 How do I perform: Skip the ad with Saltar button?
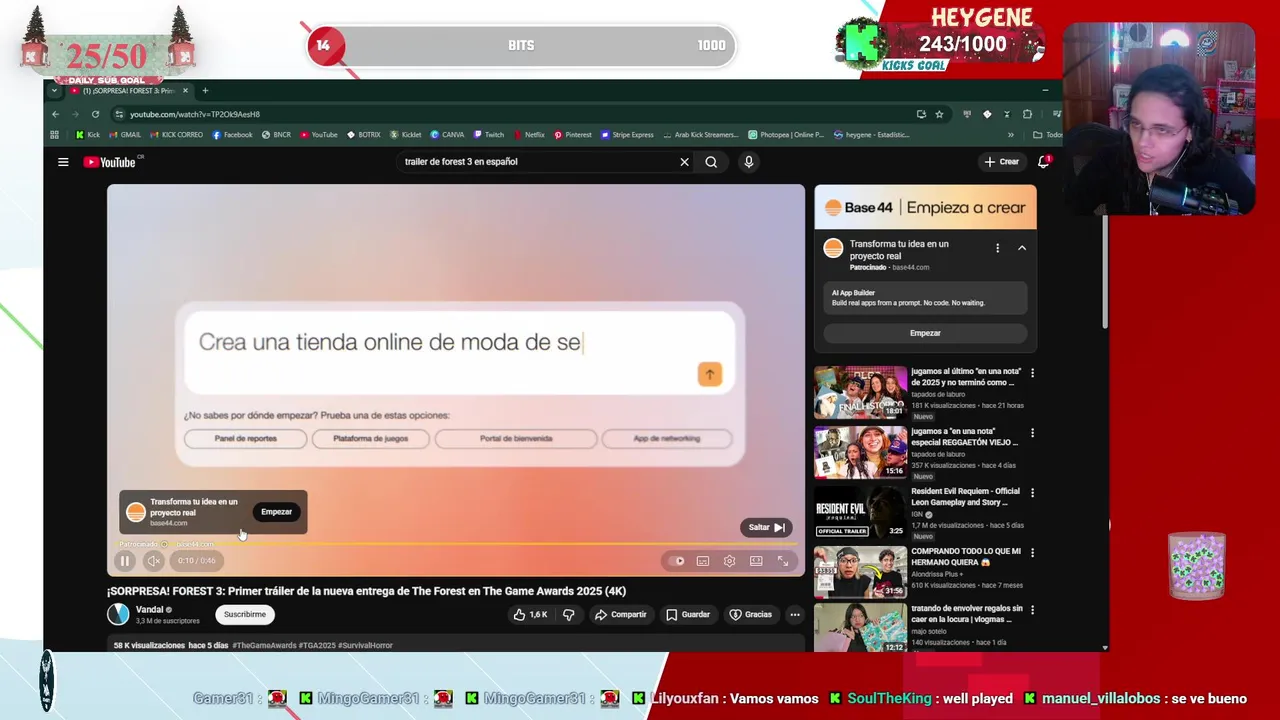tap(766, 527)
